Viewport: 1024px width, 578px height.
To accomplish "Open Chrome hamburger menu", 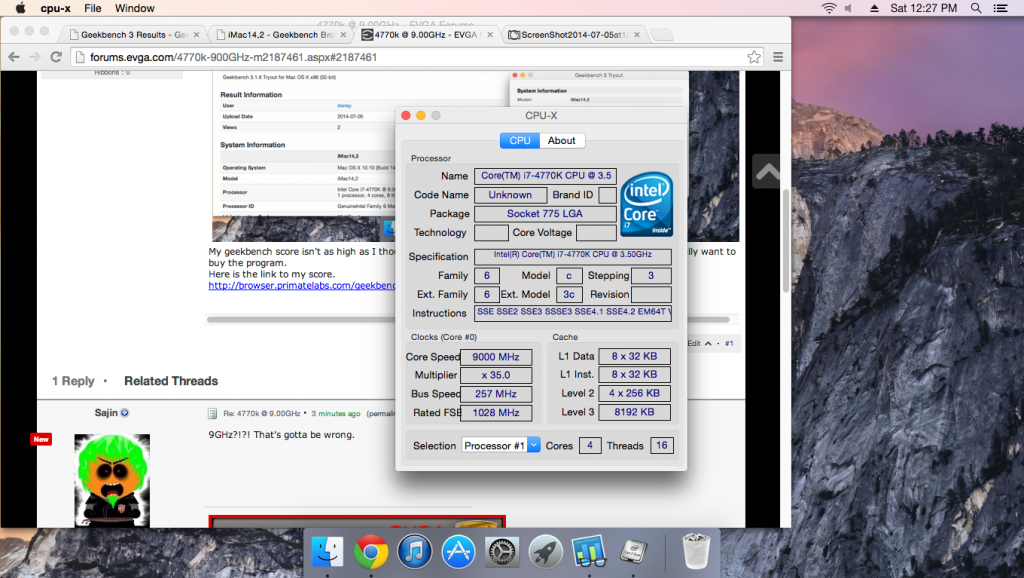I will (778, 57).
